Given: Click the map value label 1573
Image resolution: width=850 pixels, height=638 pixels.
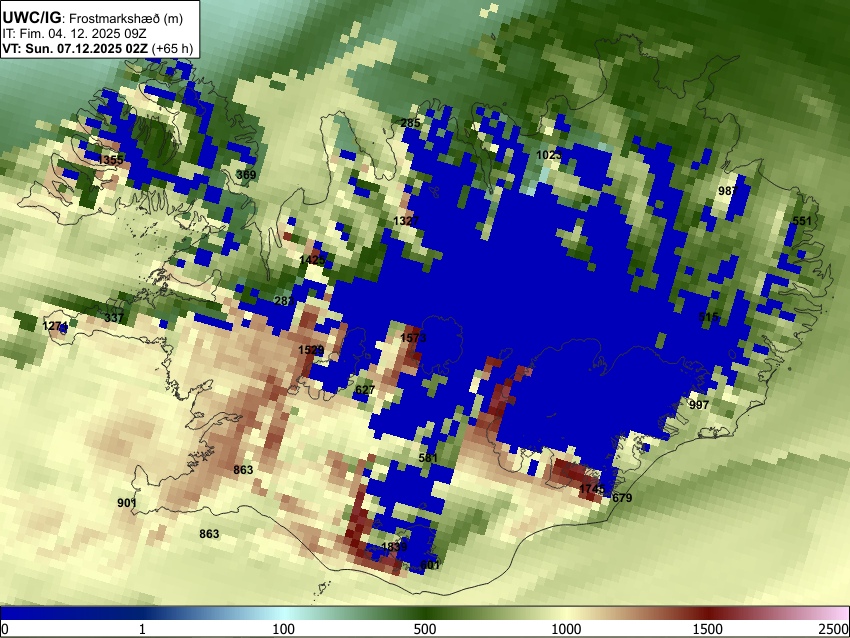Looking at the screenshot, I should point(413,338).
